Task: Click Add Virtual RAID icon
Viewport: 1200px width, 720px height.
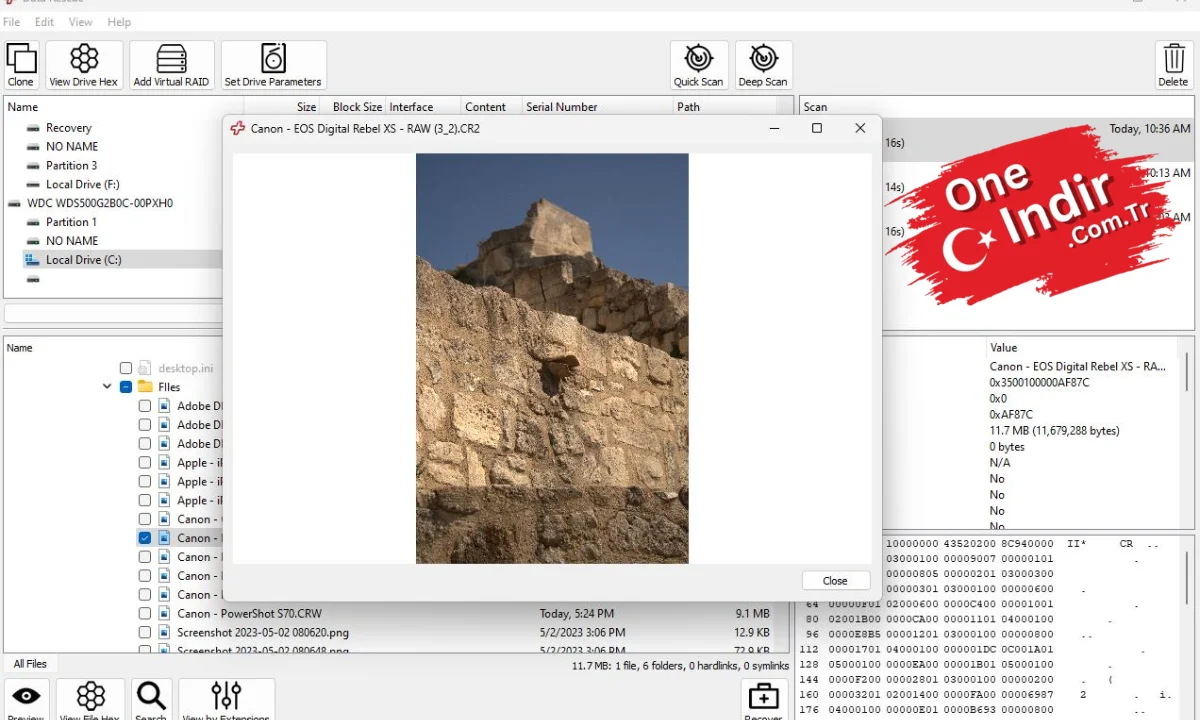Action: (171, 65)
